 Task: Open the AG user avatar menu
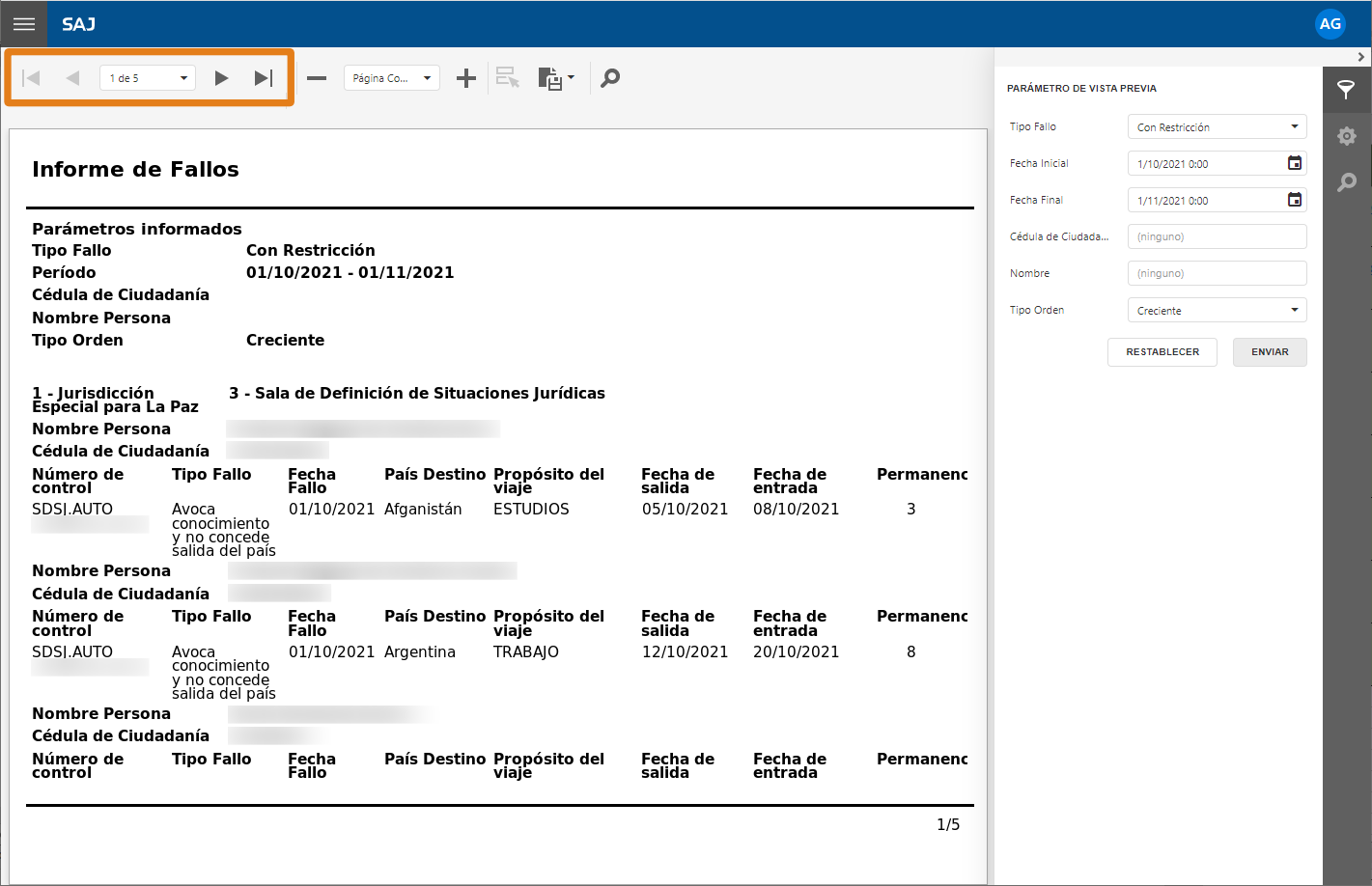(x=1330, y=24)
